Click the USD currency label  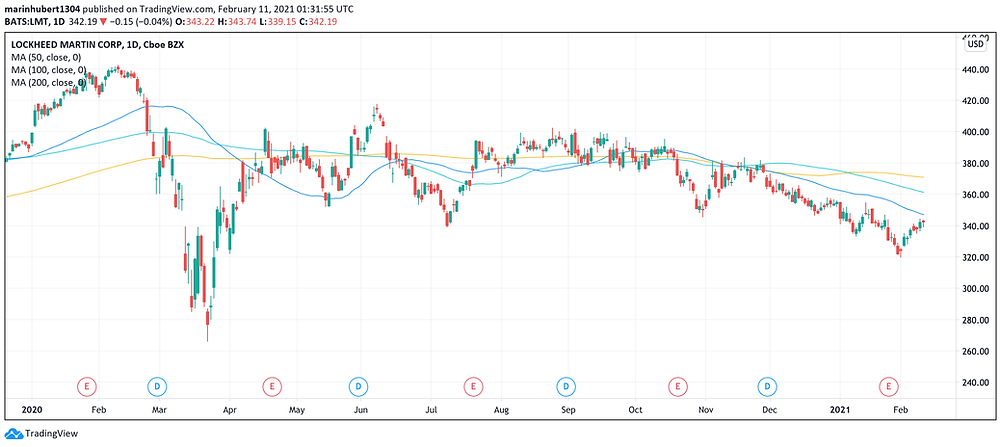976,45
